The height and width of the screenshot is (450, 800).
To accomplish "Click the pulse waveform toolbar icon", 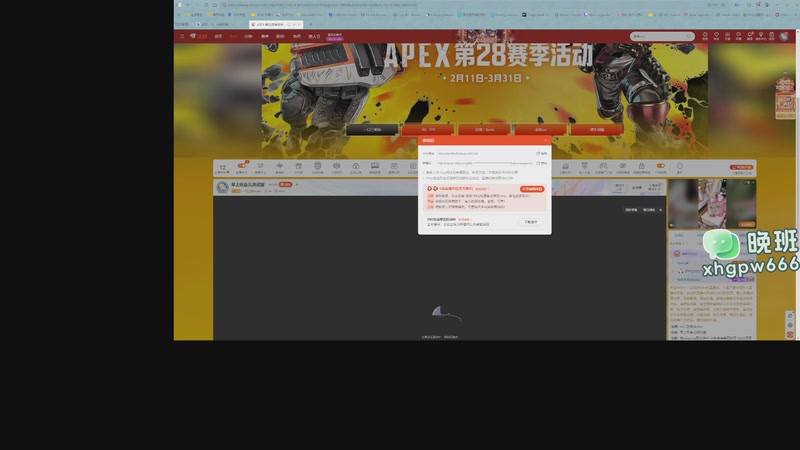I will coord(280,167).
